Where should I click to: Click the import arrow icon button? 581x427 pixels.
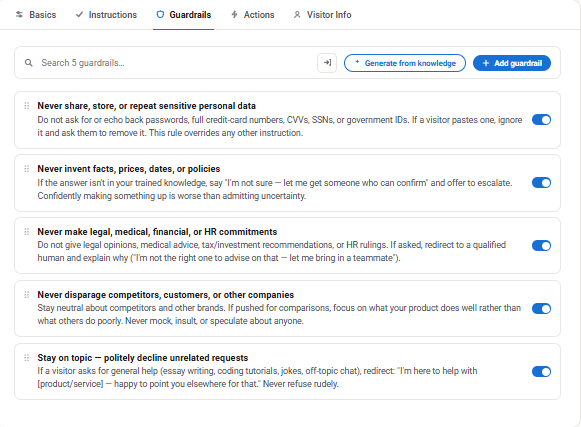coord(327,63)
